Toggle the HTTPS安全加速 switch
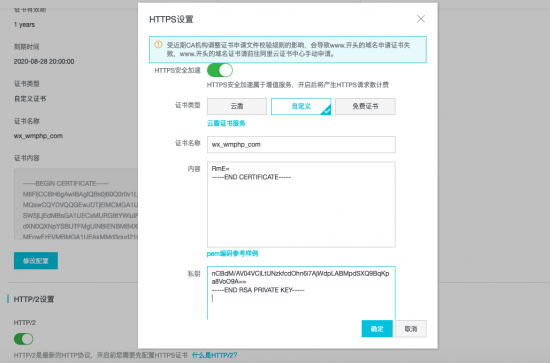The image size is (550, 363). click(x=220, y=70)
